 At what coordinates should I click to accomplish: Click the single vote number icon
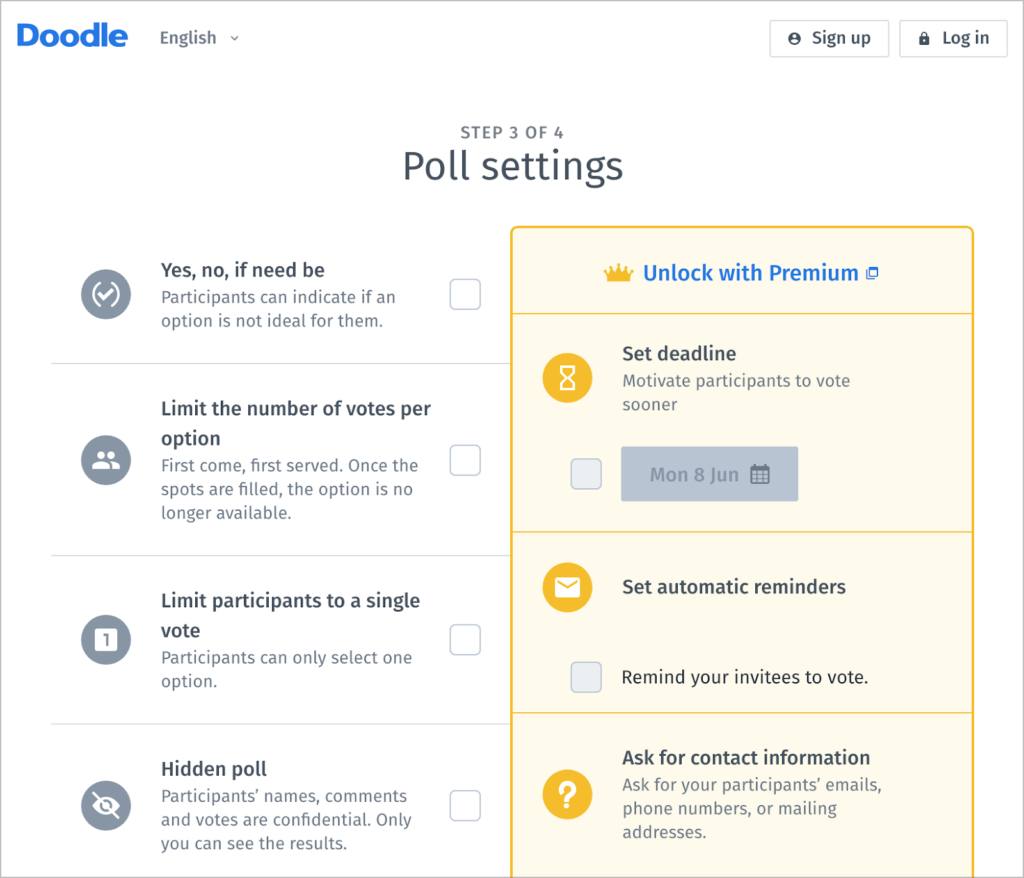(x=106, y=640)
